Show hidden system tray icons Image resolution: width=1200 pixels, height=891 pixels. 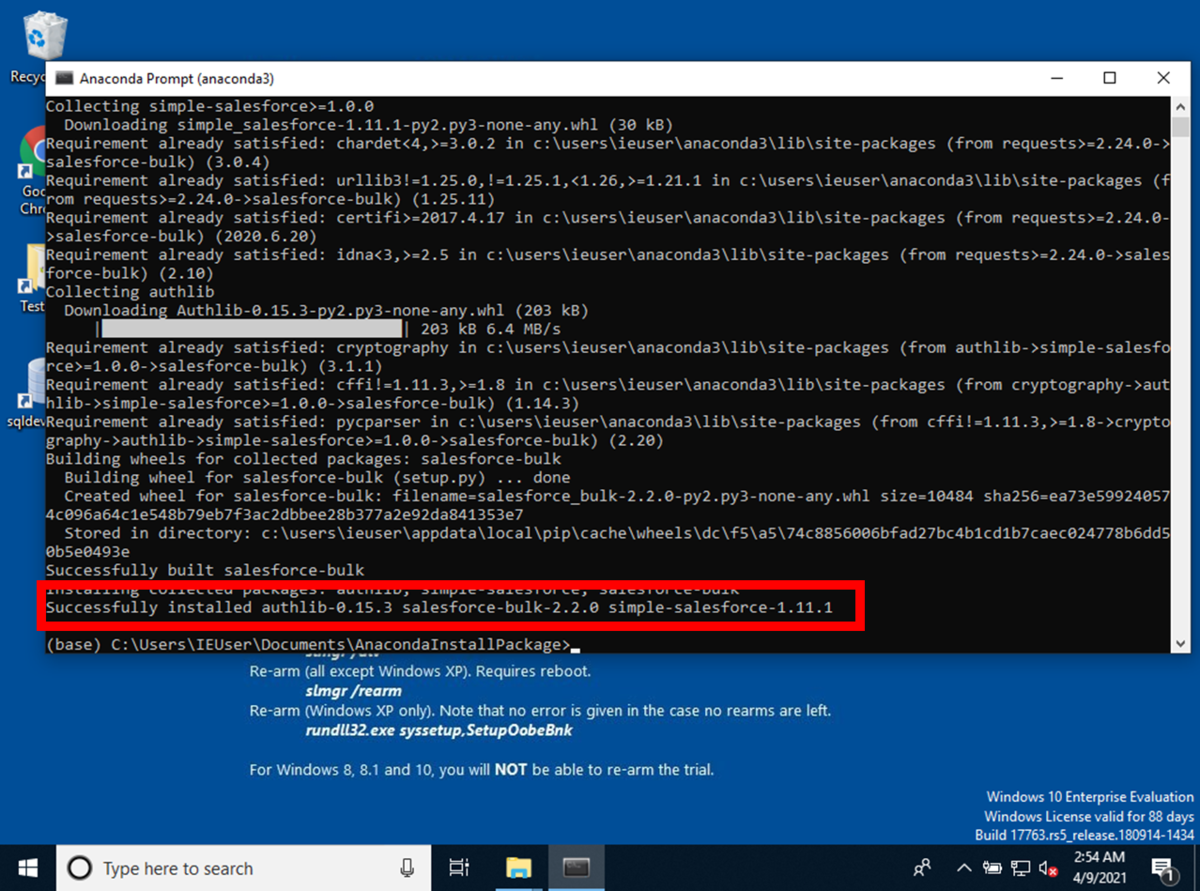964,868
